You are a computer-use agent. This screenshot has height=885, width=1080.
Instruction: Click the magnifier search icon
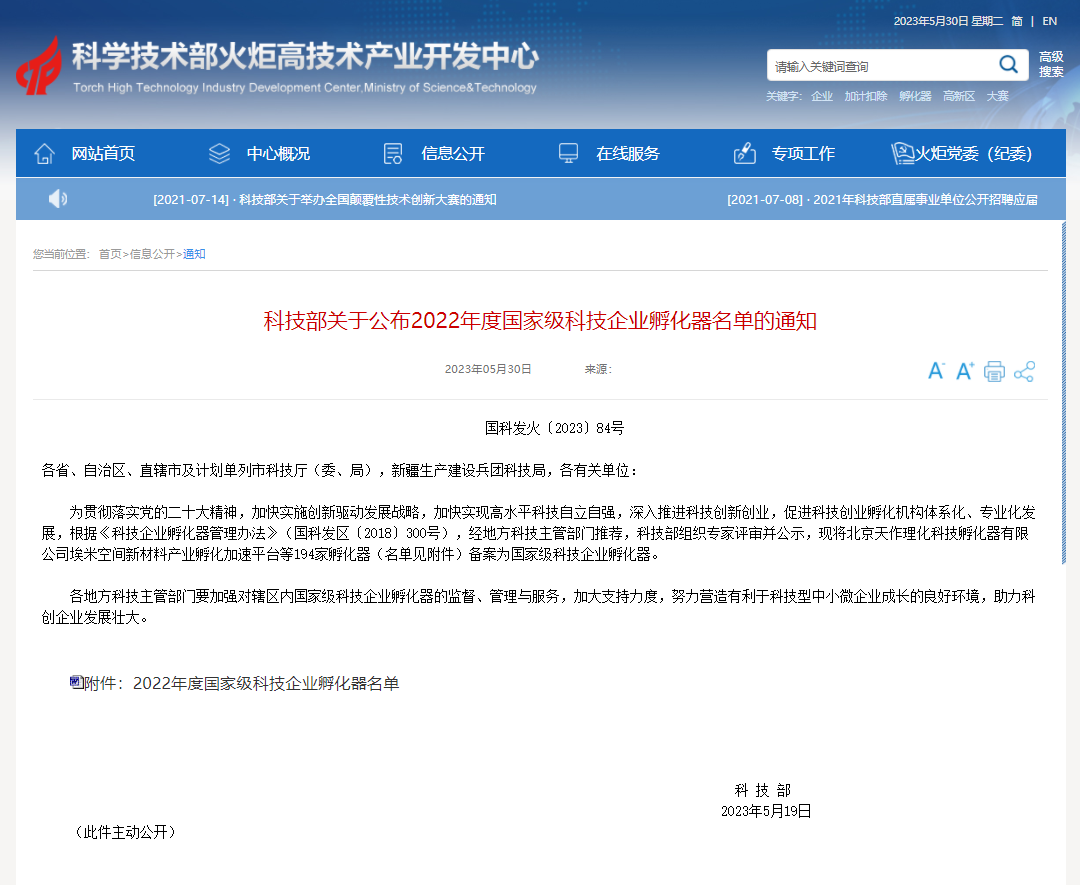tap(1008, 65)
